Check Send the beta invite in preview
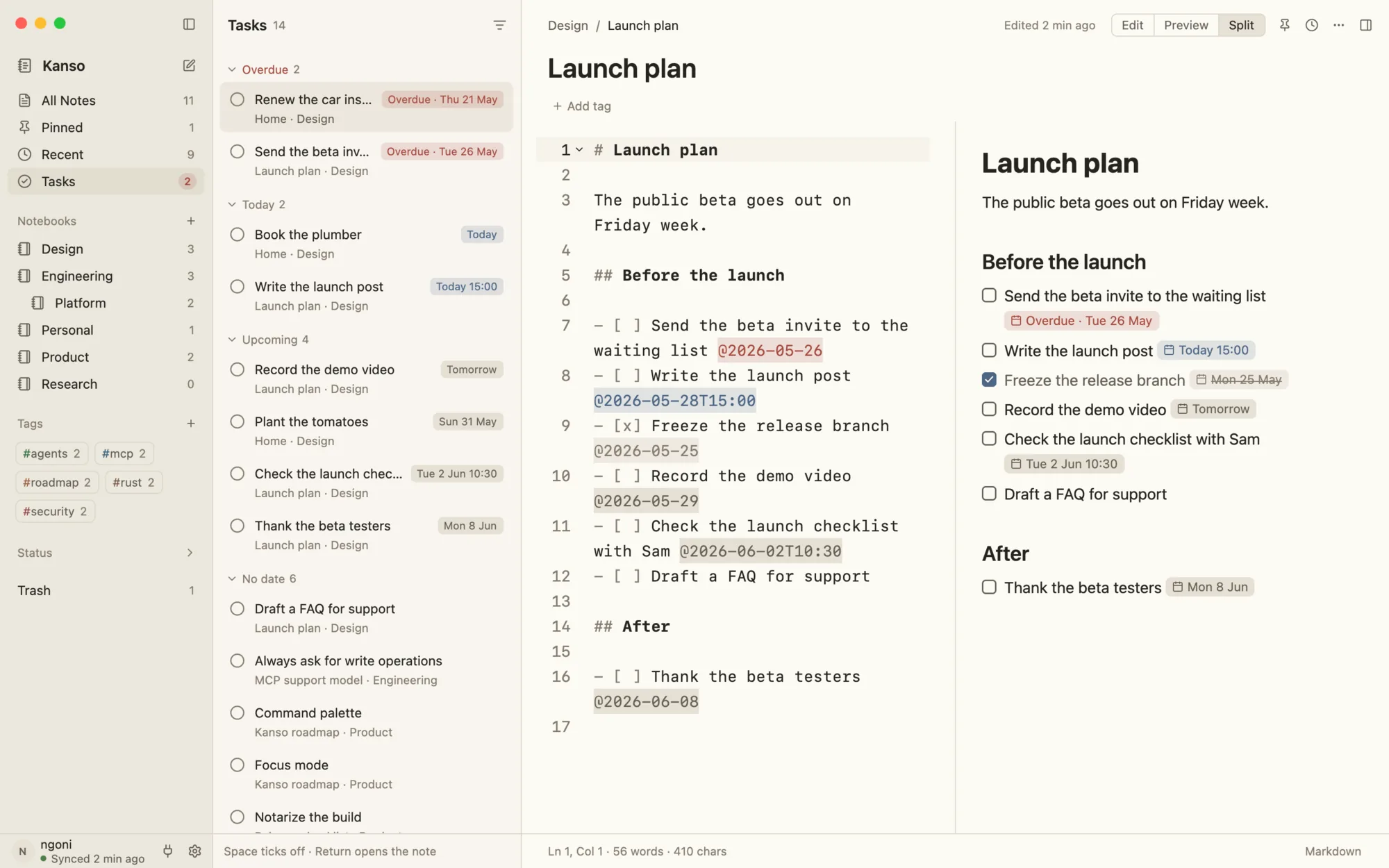The image size is (1389, 868). (x=989, y=295)
